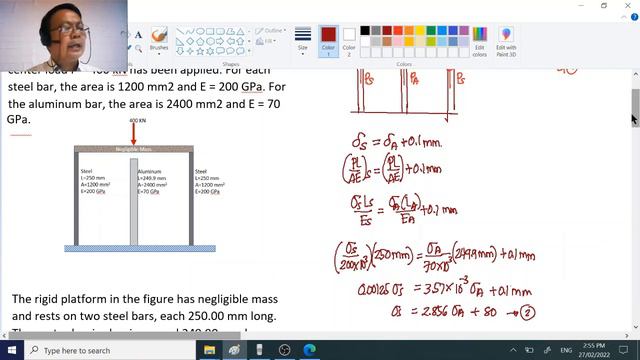The width and height of the screenshot is (640, 360).
Task: Pick the green color swatch
Action: [431, 31]
